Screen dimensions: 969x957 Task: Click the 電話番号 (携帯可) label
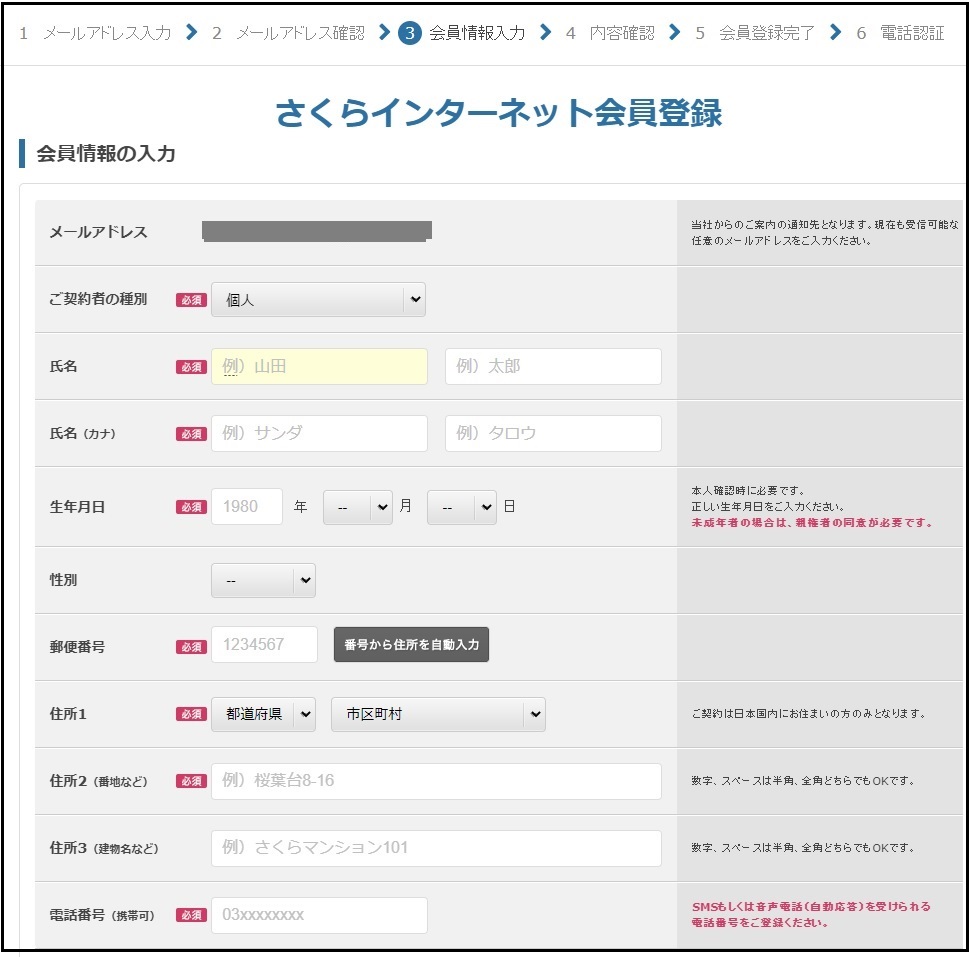tap(102, 915)
